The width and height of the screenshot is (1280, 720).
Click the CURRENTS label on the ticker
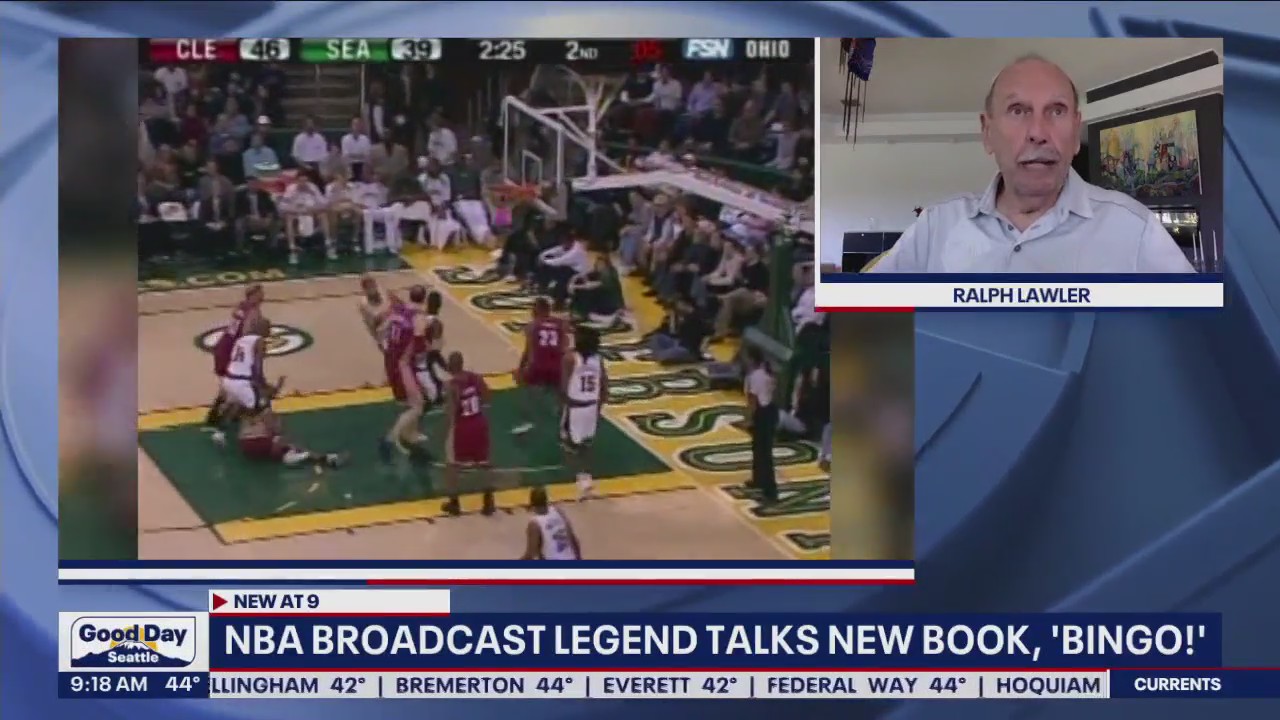click(x=1177, y=684)
